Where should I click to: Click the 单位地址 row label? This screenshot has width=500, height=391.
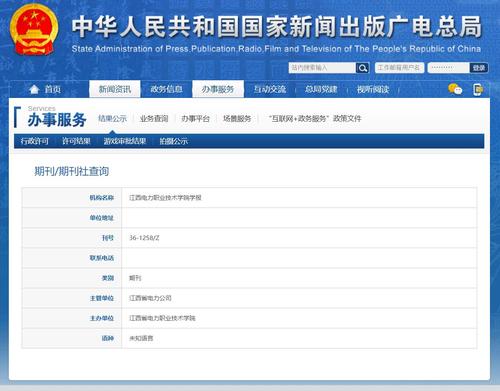[102, 218]
